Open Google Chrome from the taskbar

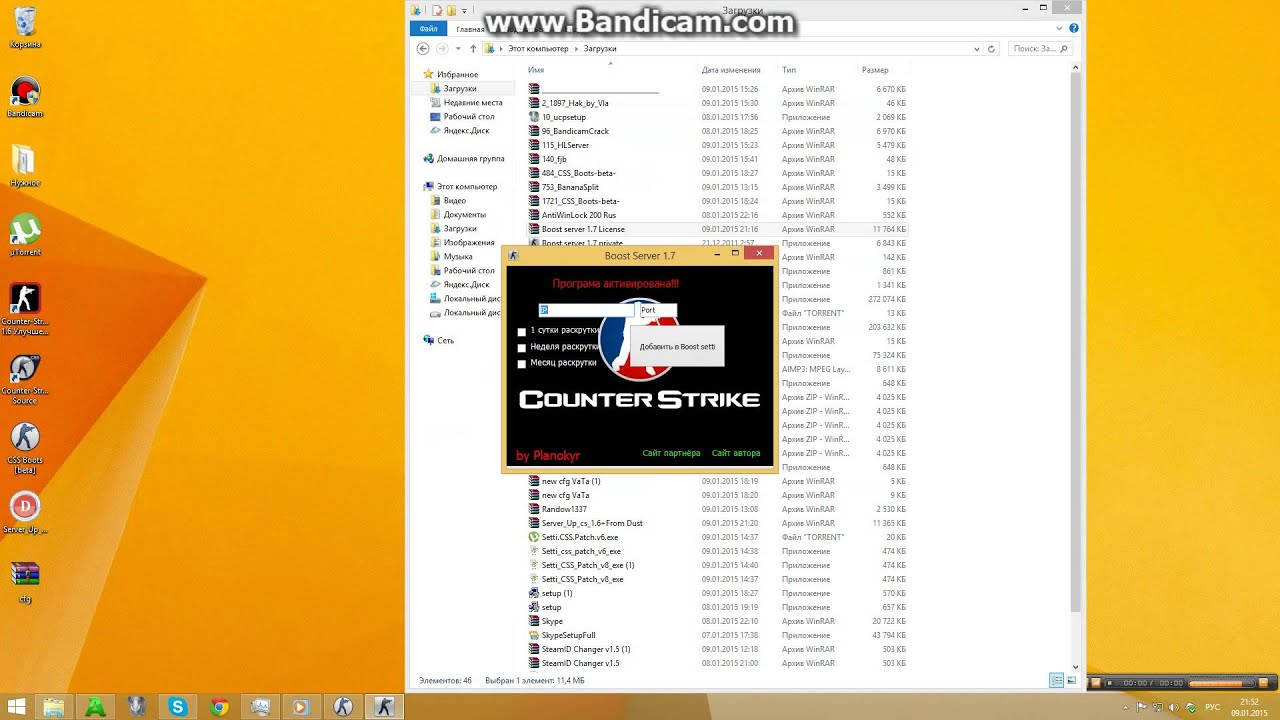point(219,707)
